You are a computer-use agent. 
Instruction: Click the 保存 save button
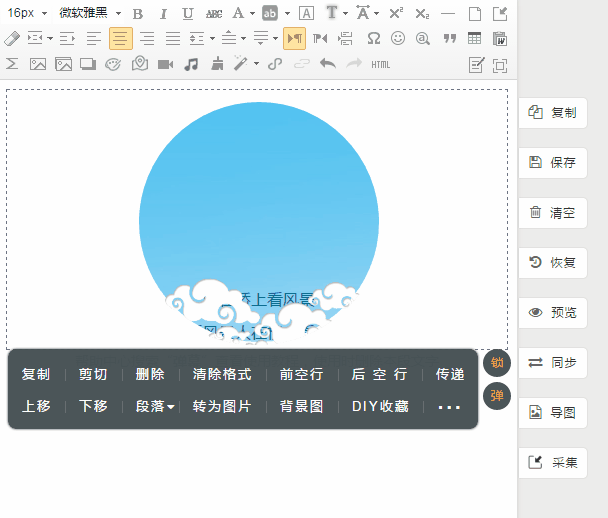(x=553, y=162)
